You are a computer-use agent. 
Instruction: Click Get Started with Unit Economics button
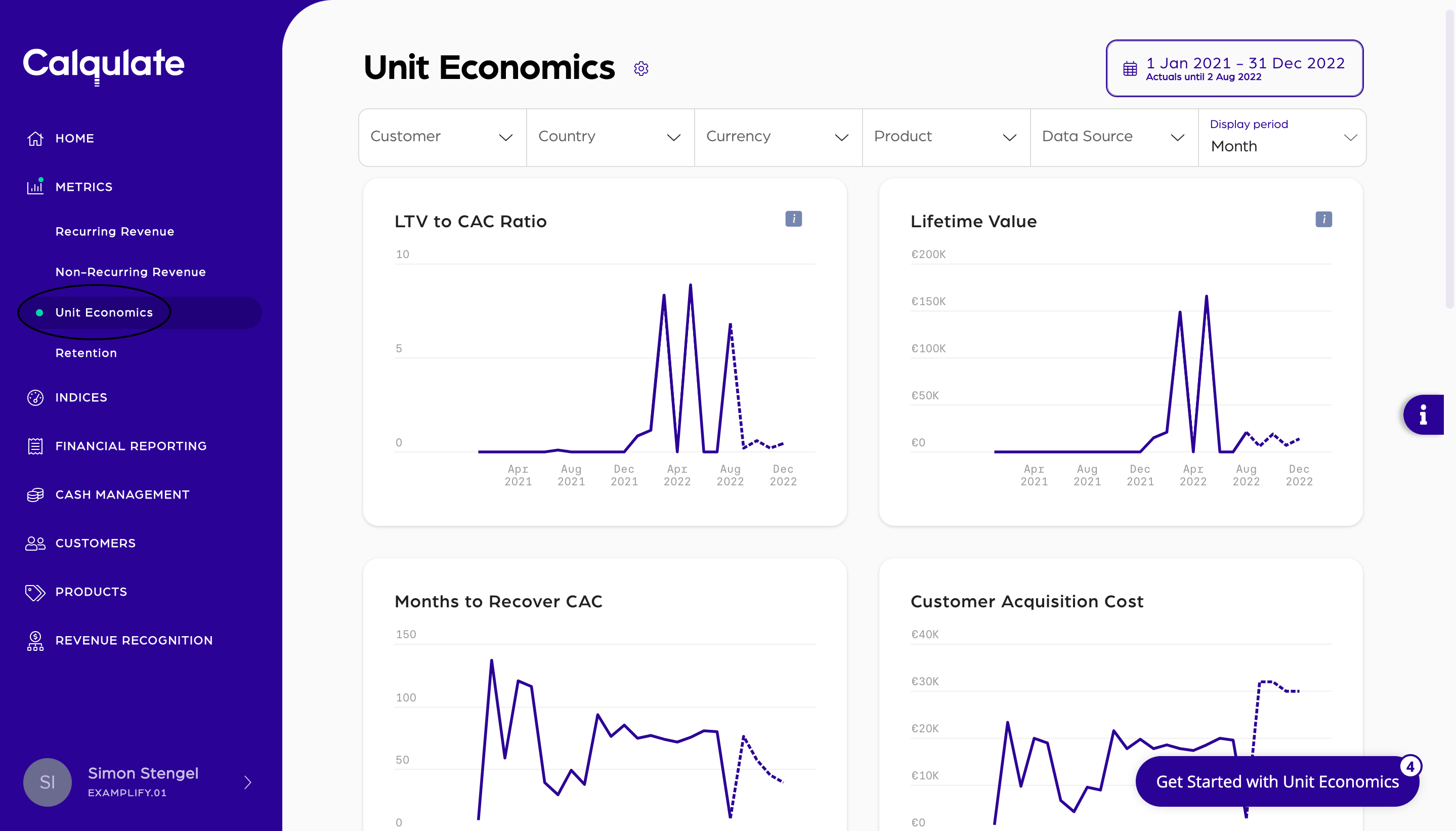point(1277,781)
